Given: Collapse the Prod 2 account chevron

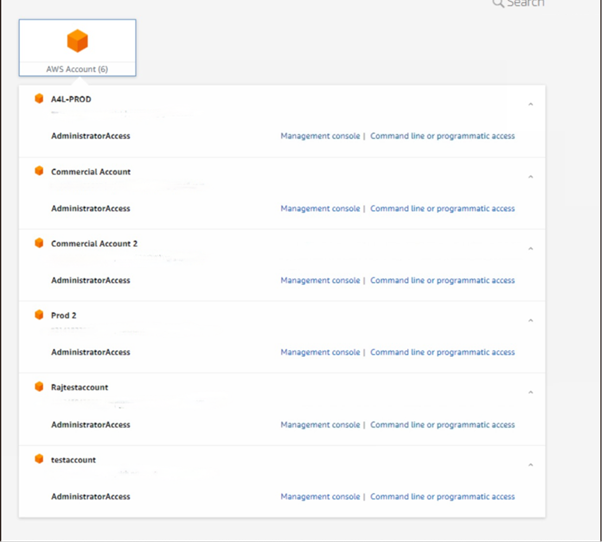Looking at the screenshot, I should (x=531, y=321).
